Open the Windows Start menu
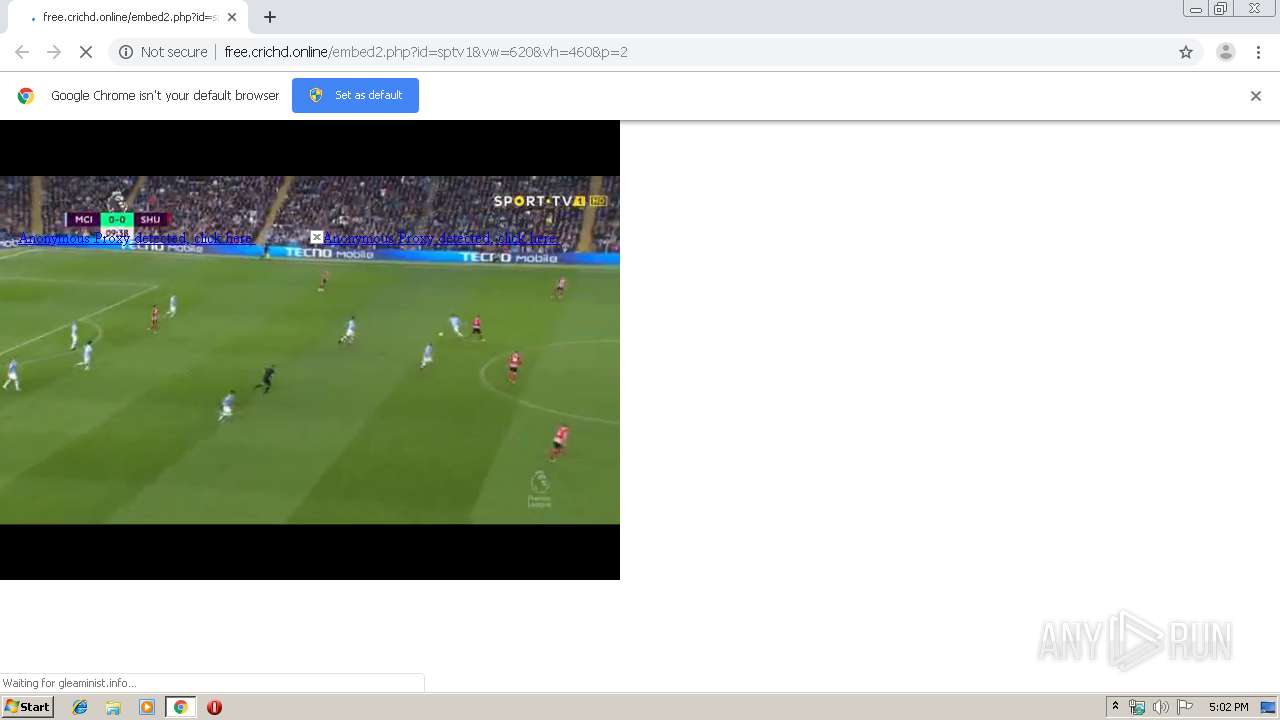The width and height of the screenshot is (1280, 720). pos(27,707)
